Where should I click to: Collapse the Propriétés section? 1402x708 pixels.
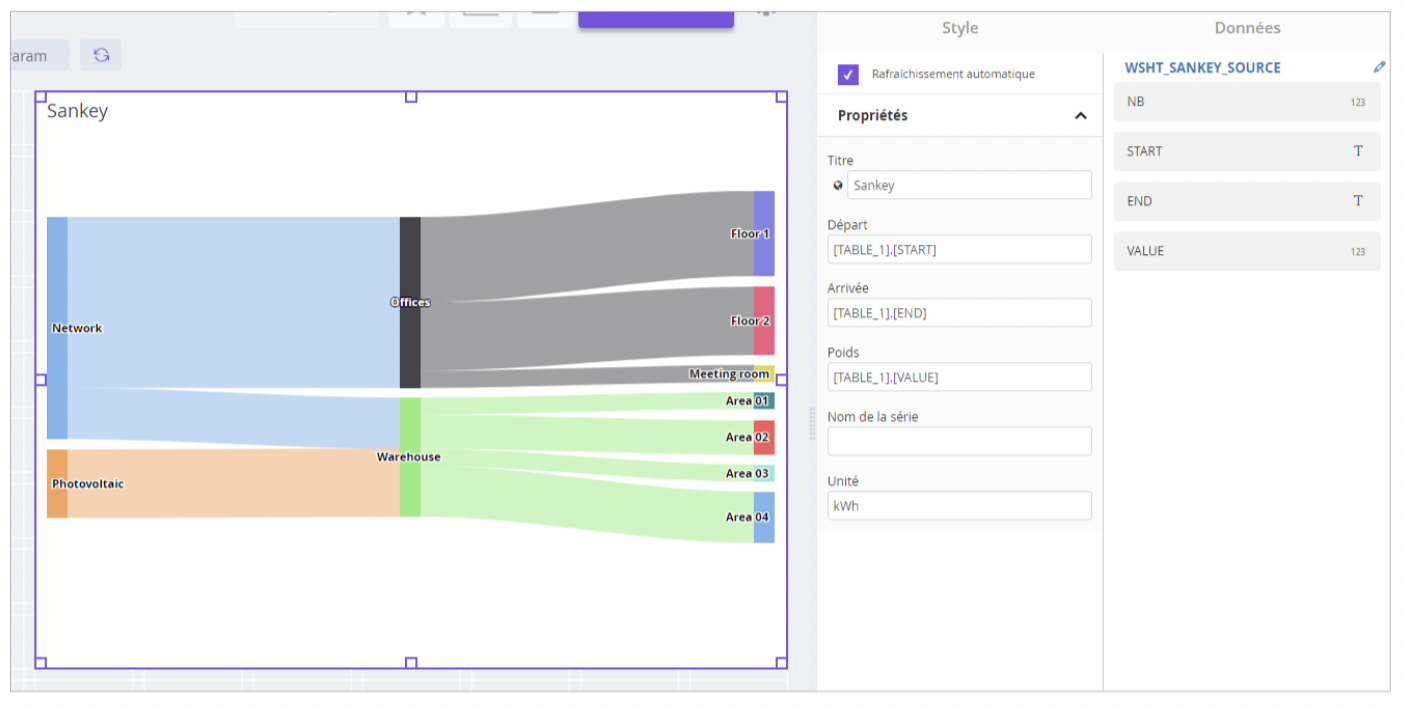pos(1080,116)
